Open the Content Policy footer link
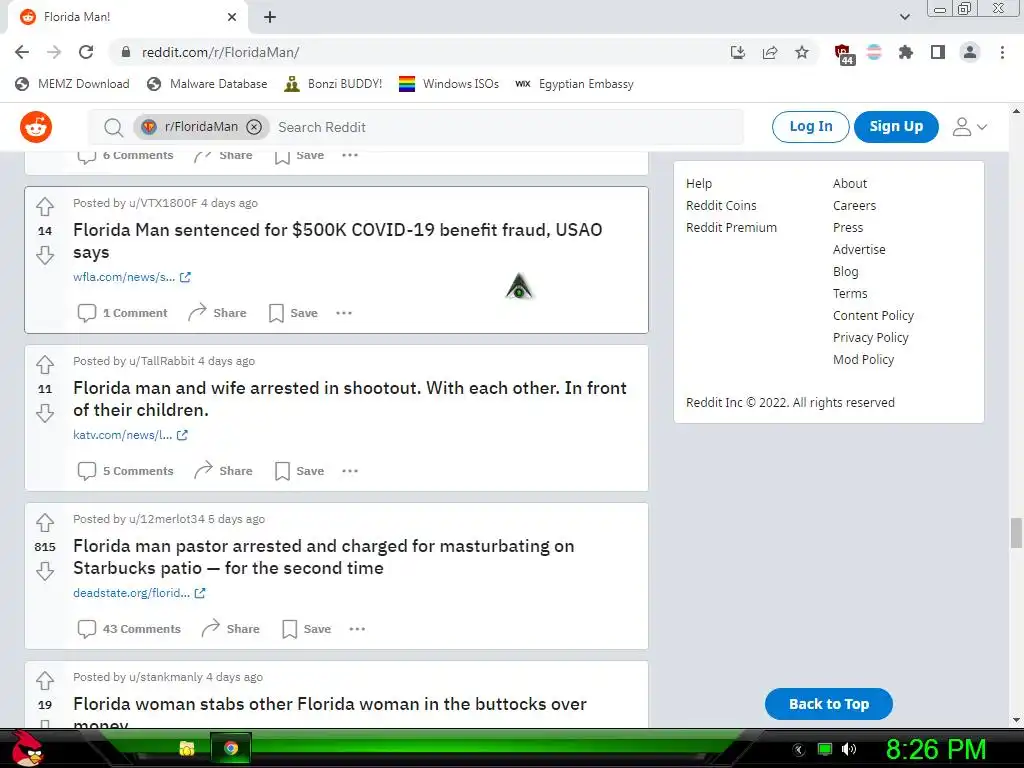The image size is (1024, 768). tap(873, 315)
